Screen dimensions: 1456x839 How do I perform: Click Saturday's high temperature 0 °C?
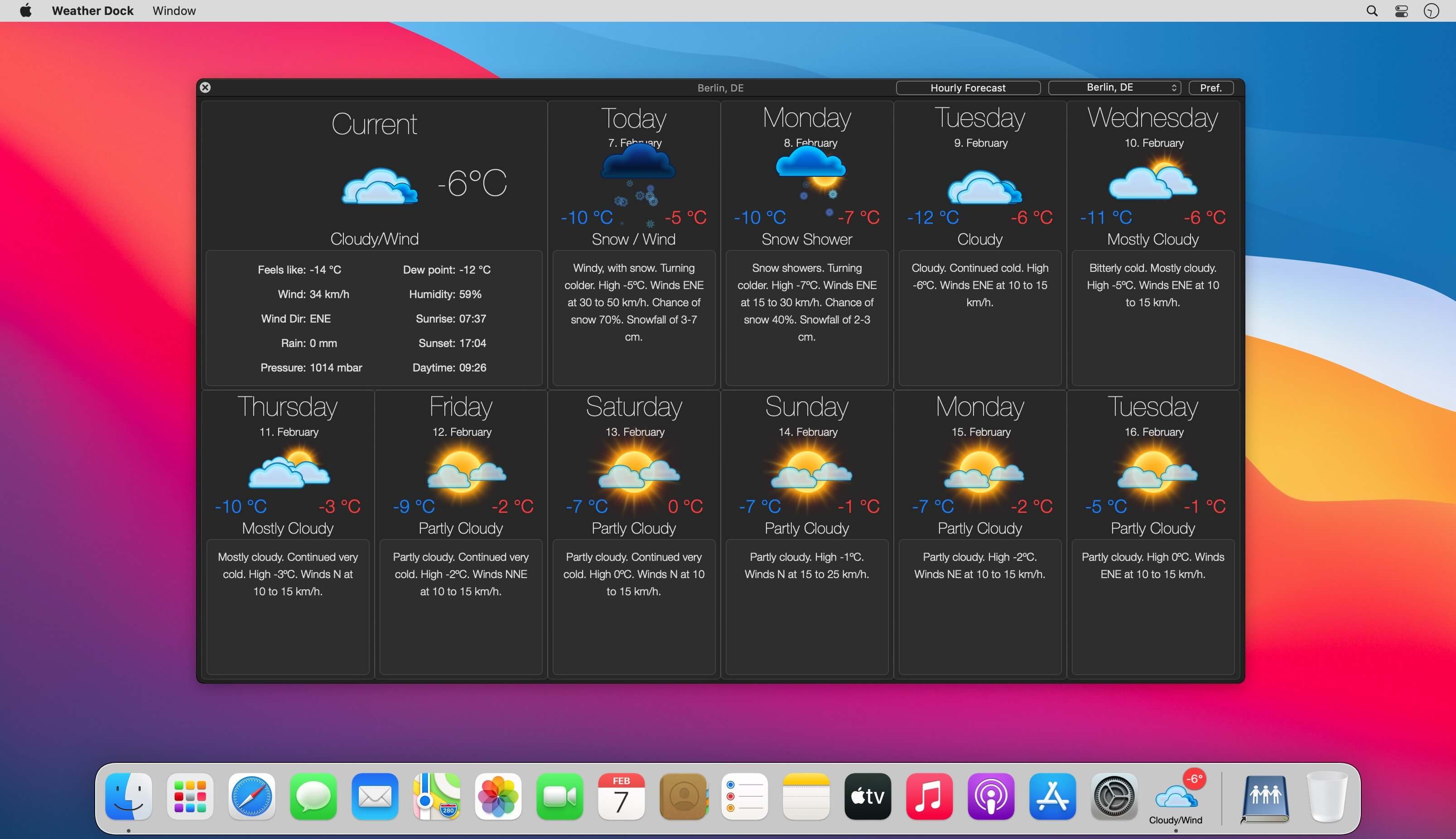[x=685, y=506]
